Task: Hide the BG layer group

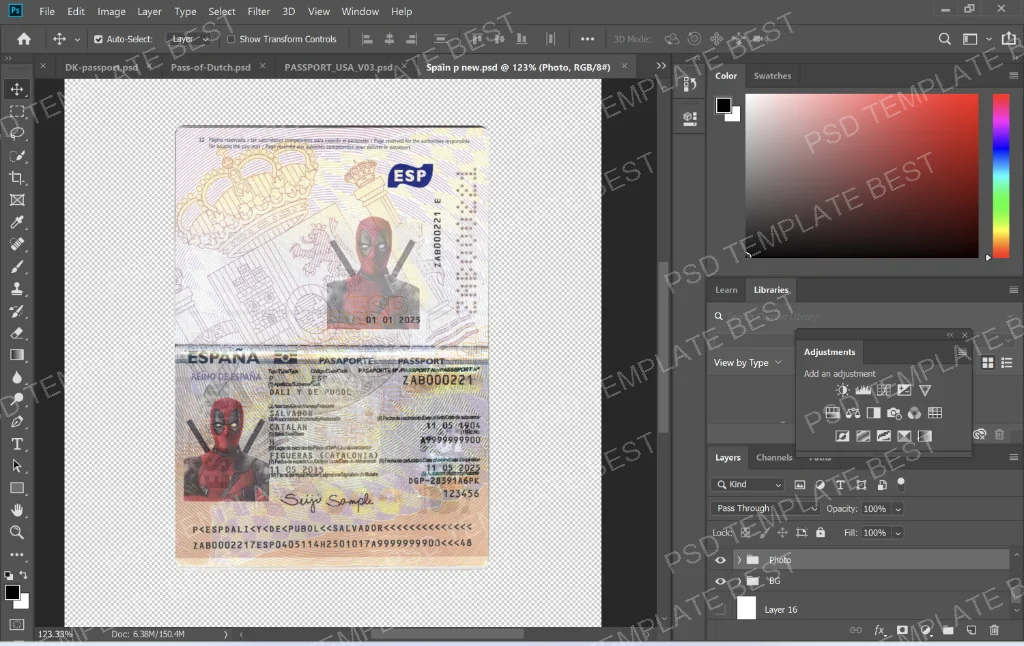Action: tap(720, 581)
